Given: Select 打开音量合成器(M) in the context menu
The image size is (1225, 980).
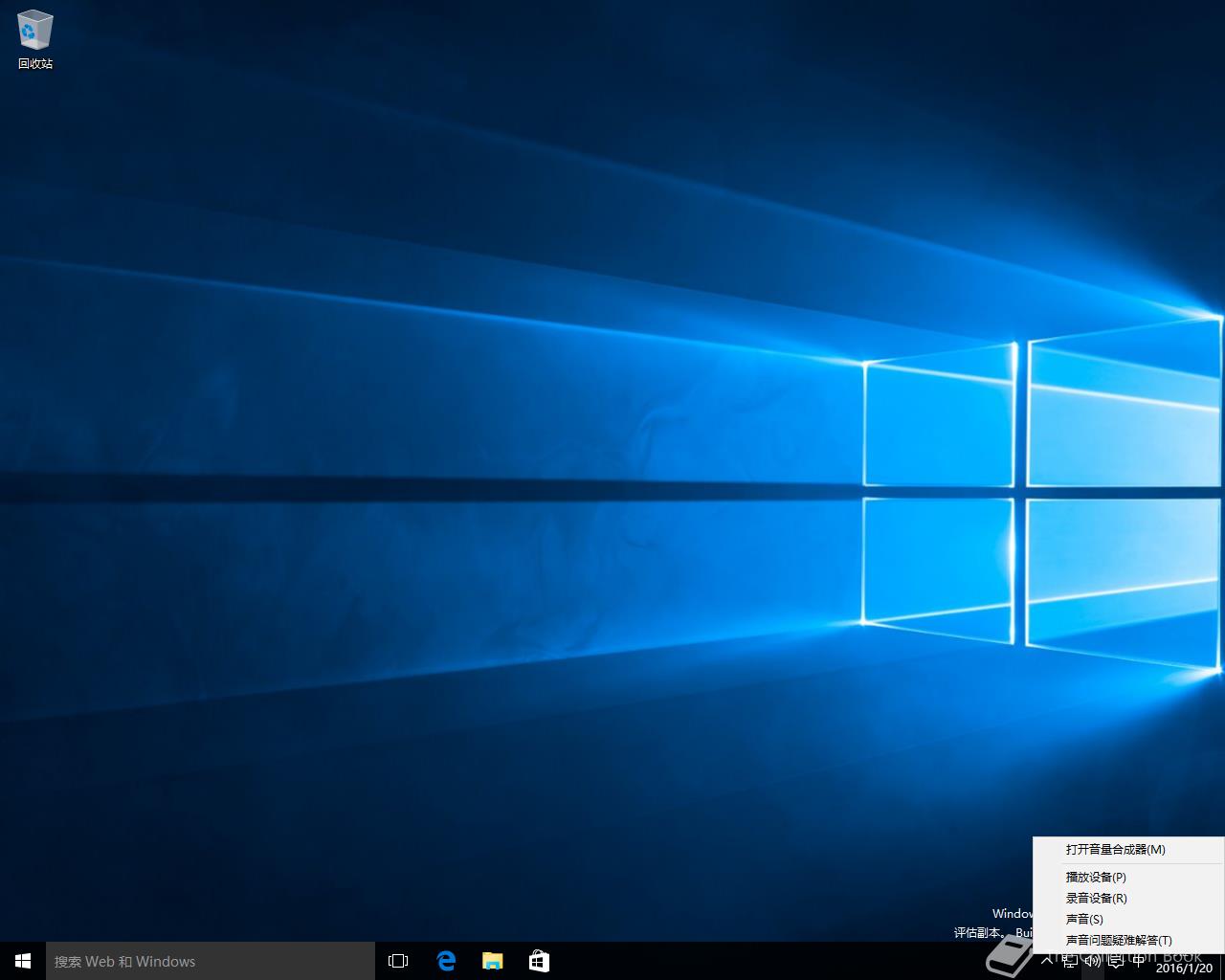Looking at the screenshot, I should click(x=1128, y=850).
